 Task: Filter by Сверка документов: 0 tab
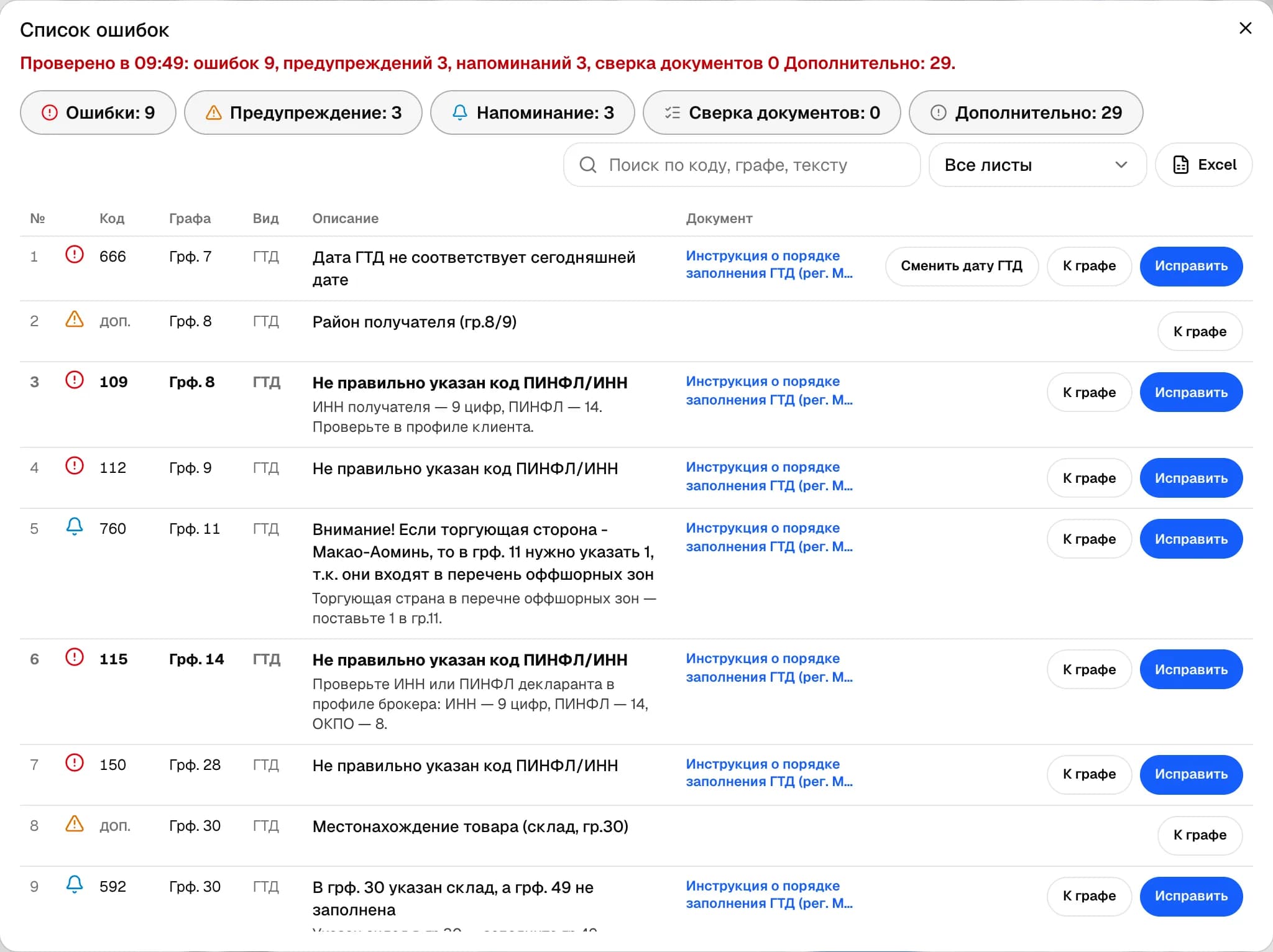(772, 112)
